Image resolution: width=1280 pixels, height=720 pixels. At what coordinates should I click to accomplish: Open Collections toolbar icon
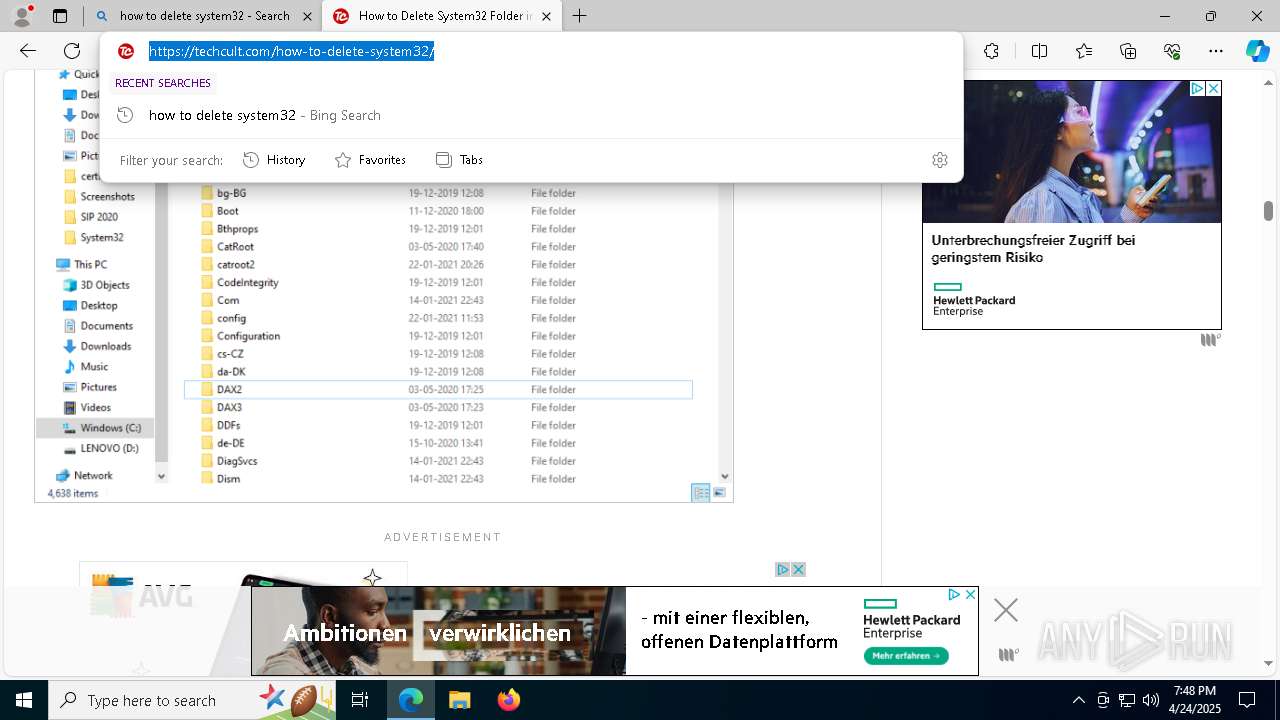[1128, 51]
